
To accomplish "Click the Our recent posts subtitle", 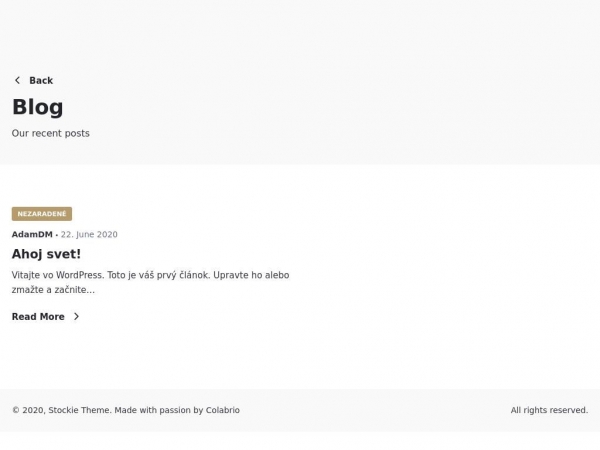I will coord(51,133).
